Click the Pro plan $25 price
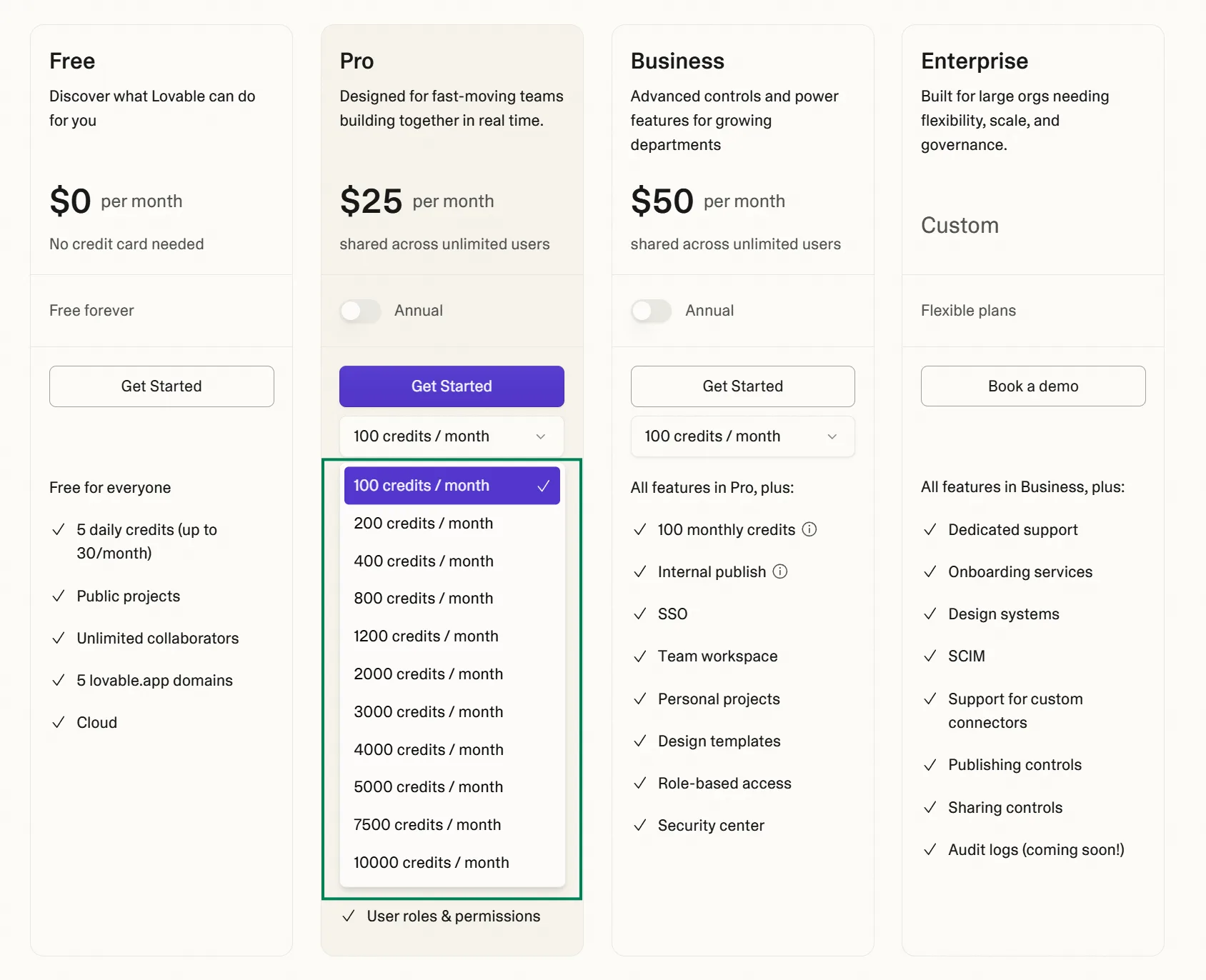Viewport: 1206px width, 980px height. [x=371, y=201]
